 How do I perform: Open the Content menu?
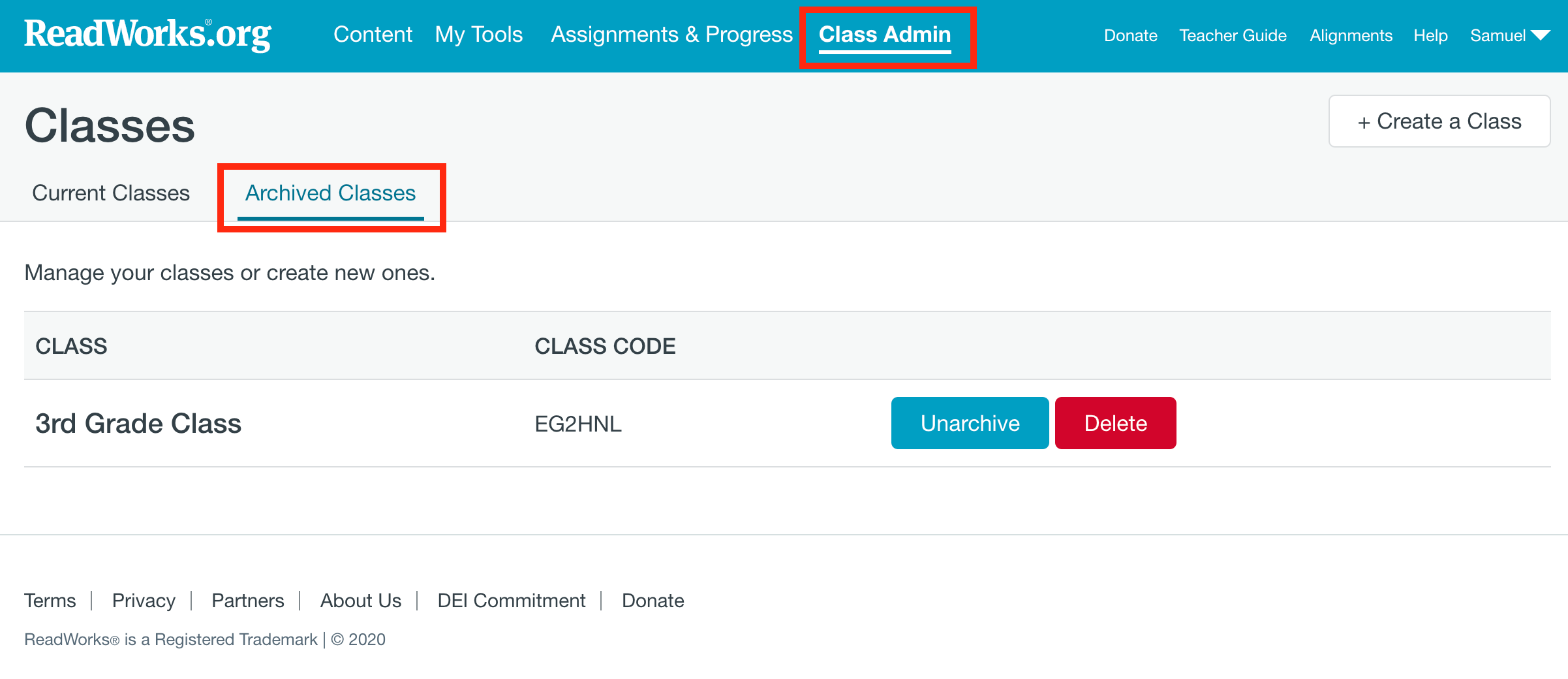373,34
